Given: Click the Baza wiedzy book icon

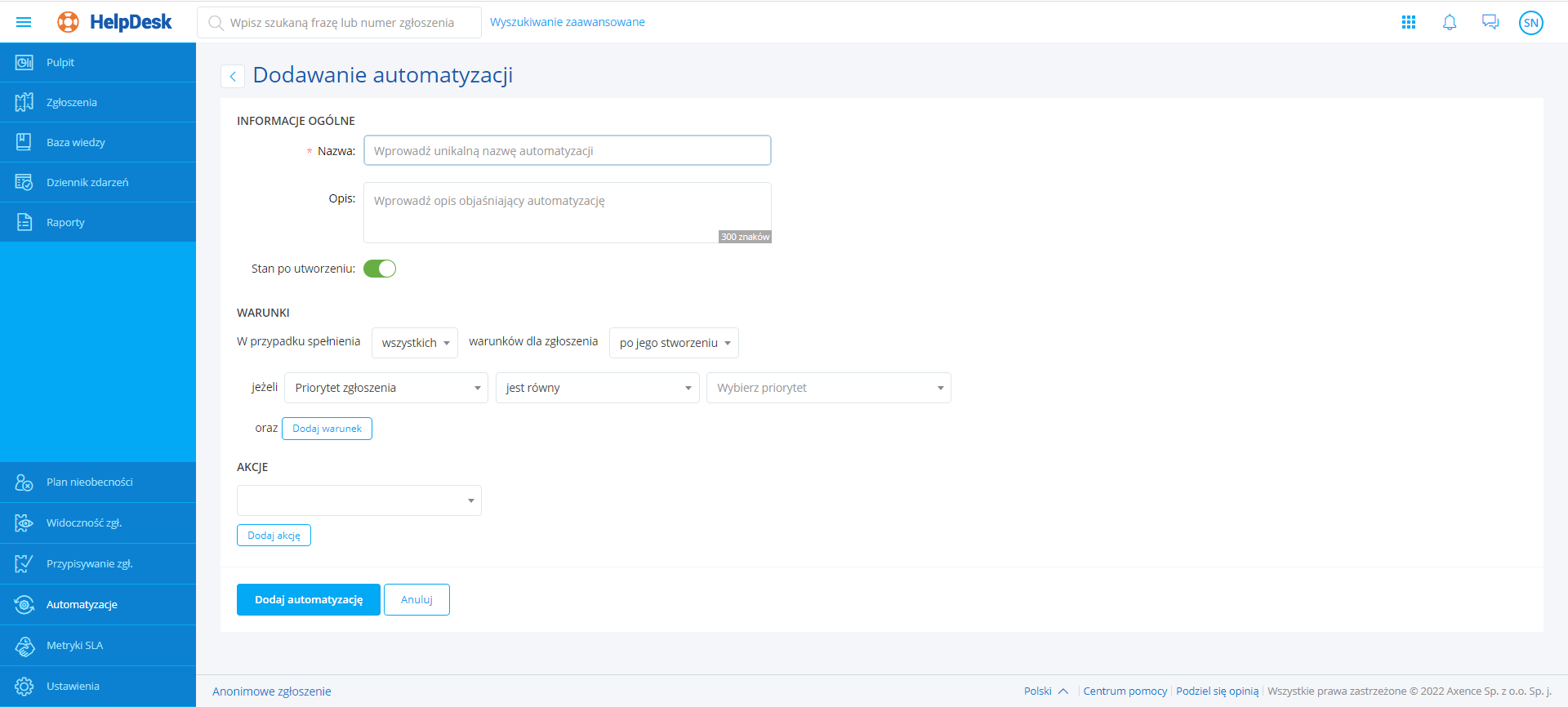Looking at the screenshot, I should pos(24,142).
